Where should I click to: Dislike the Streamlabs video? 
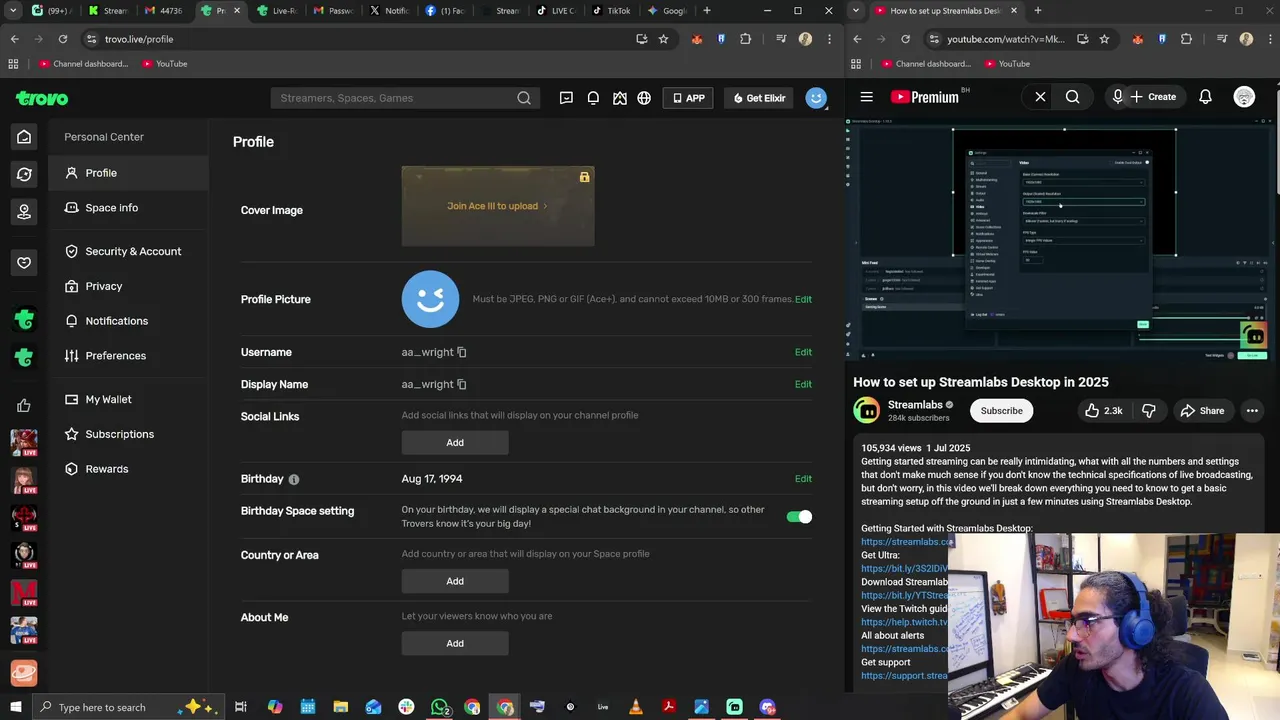tap(1149, 411)
